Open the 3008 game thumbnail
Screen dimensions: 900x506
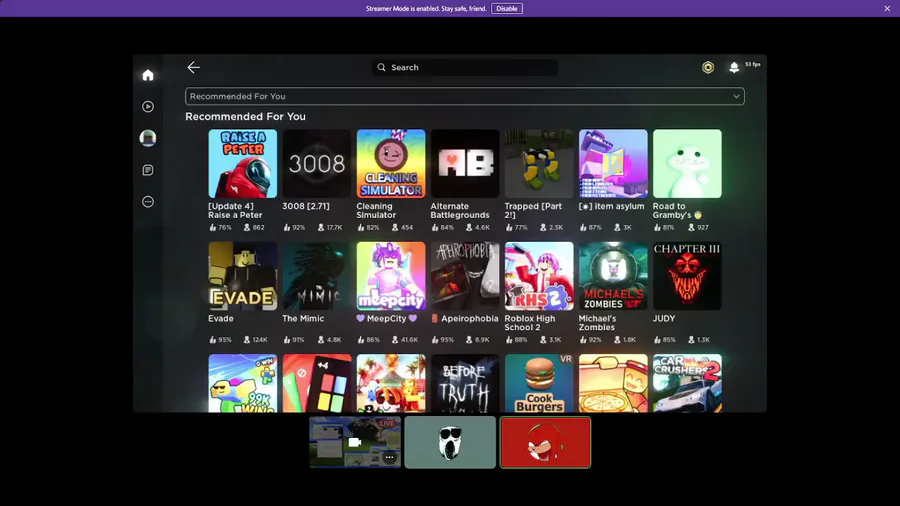[x=317, y=164]
